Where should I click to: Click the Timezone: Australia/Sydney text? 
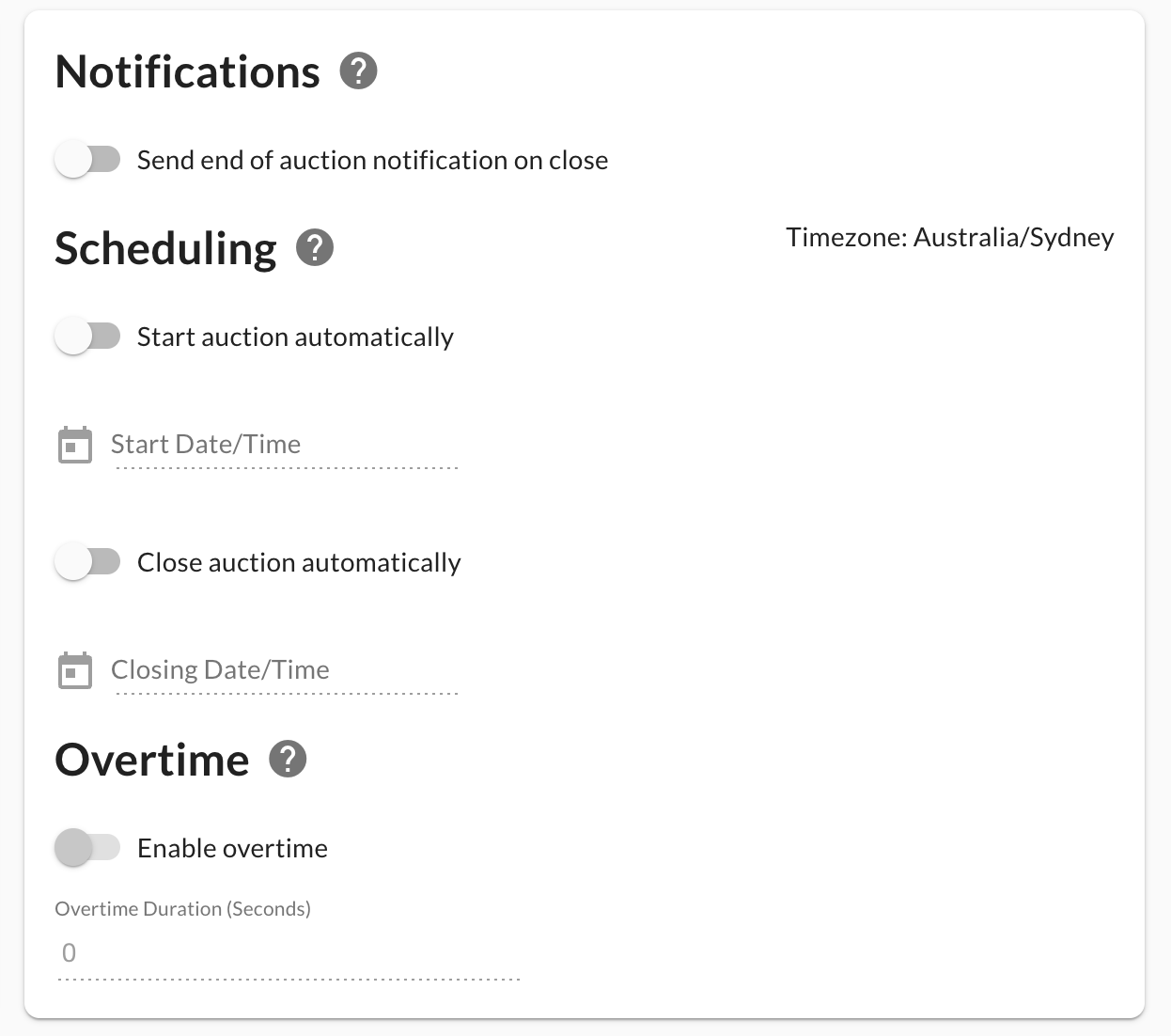(x=949, y=237)
